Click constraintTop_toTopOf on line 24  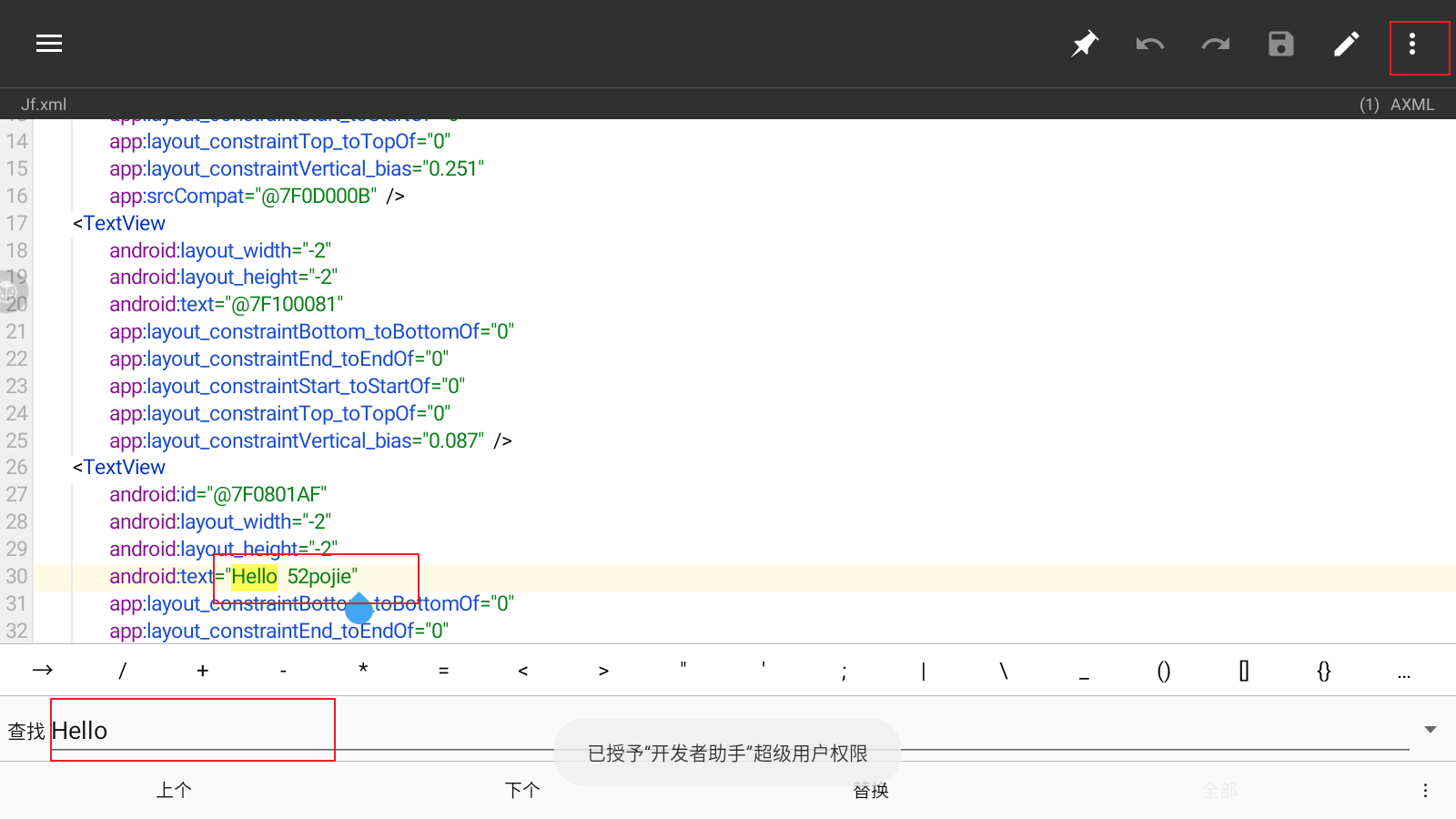point(280,414)
